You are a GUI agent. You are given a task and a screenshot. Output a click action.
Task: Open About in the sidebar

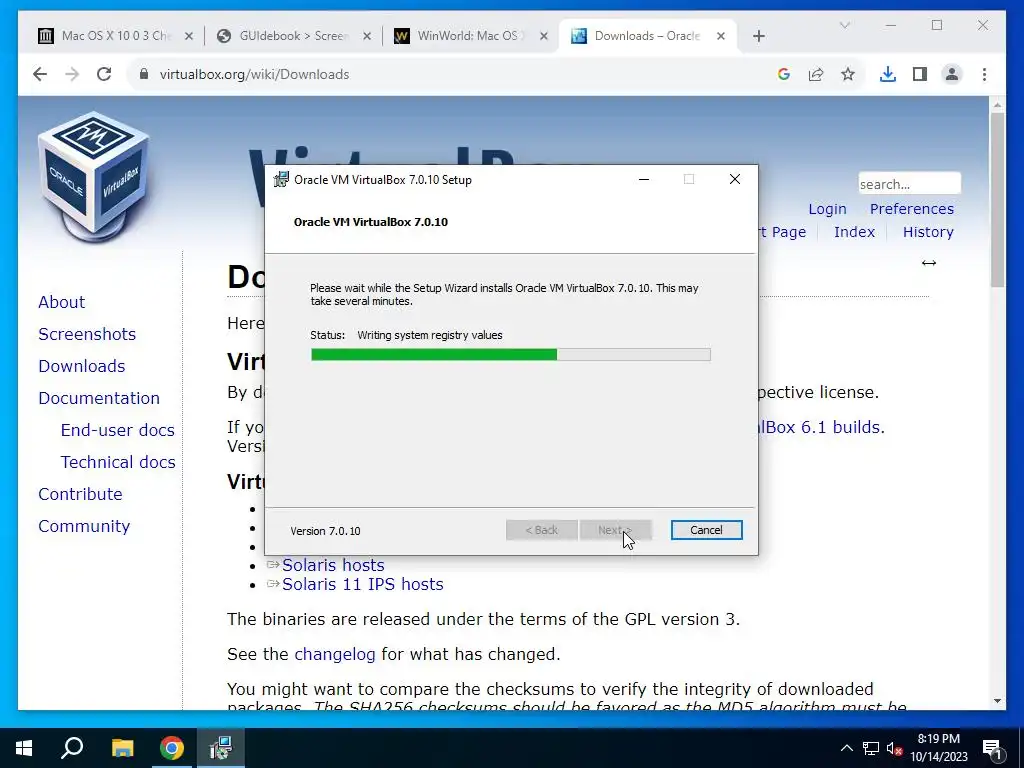(61, 302)
